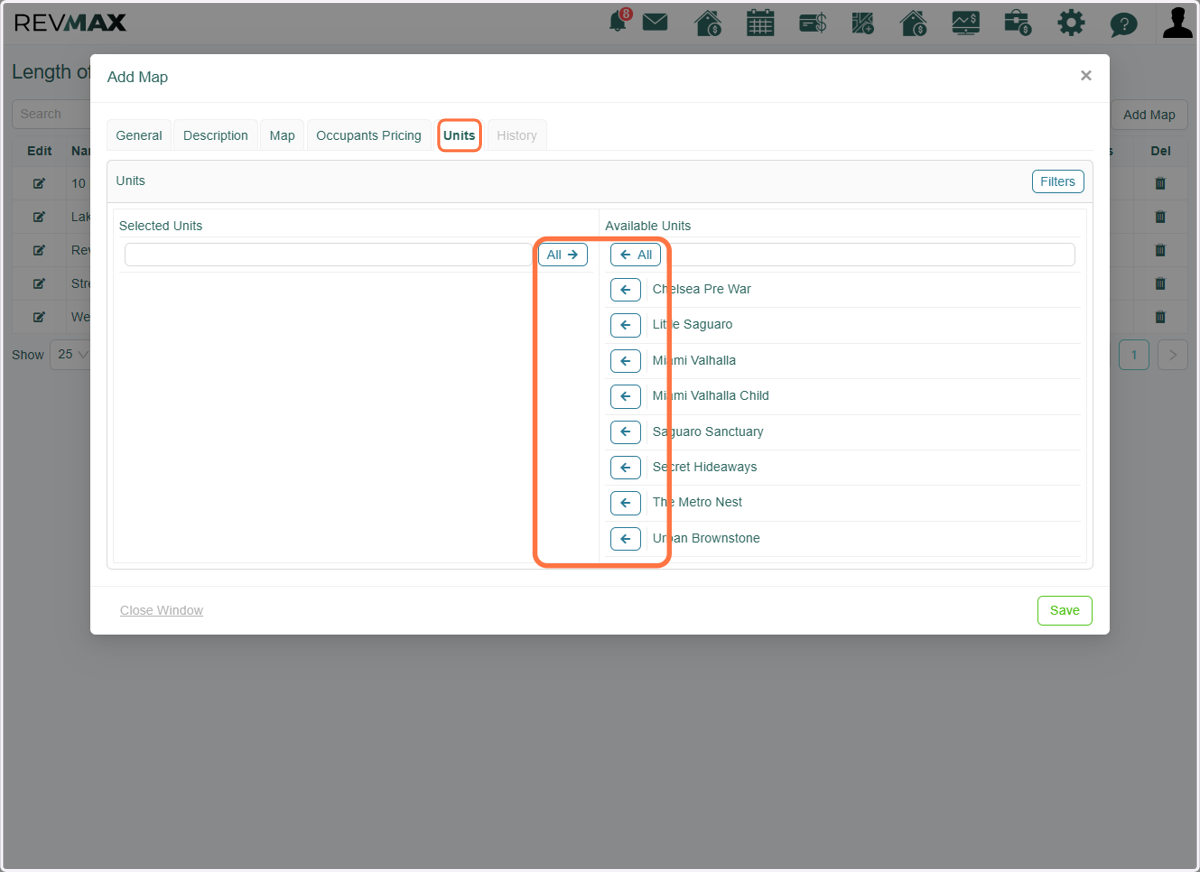
Task: Click the Search field in background page
Action: 50,114
